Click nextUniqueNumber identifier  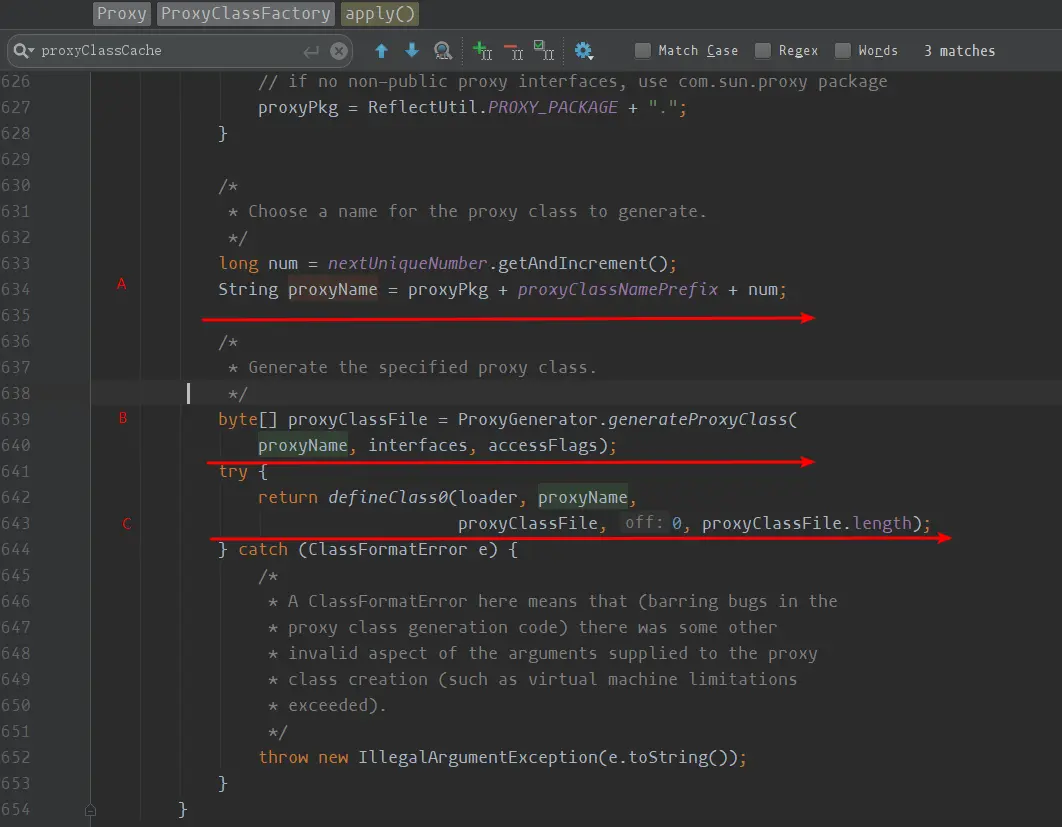point(407,263)
